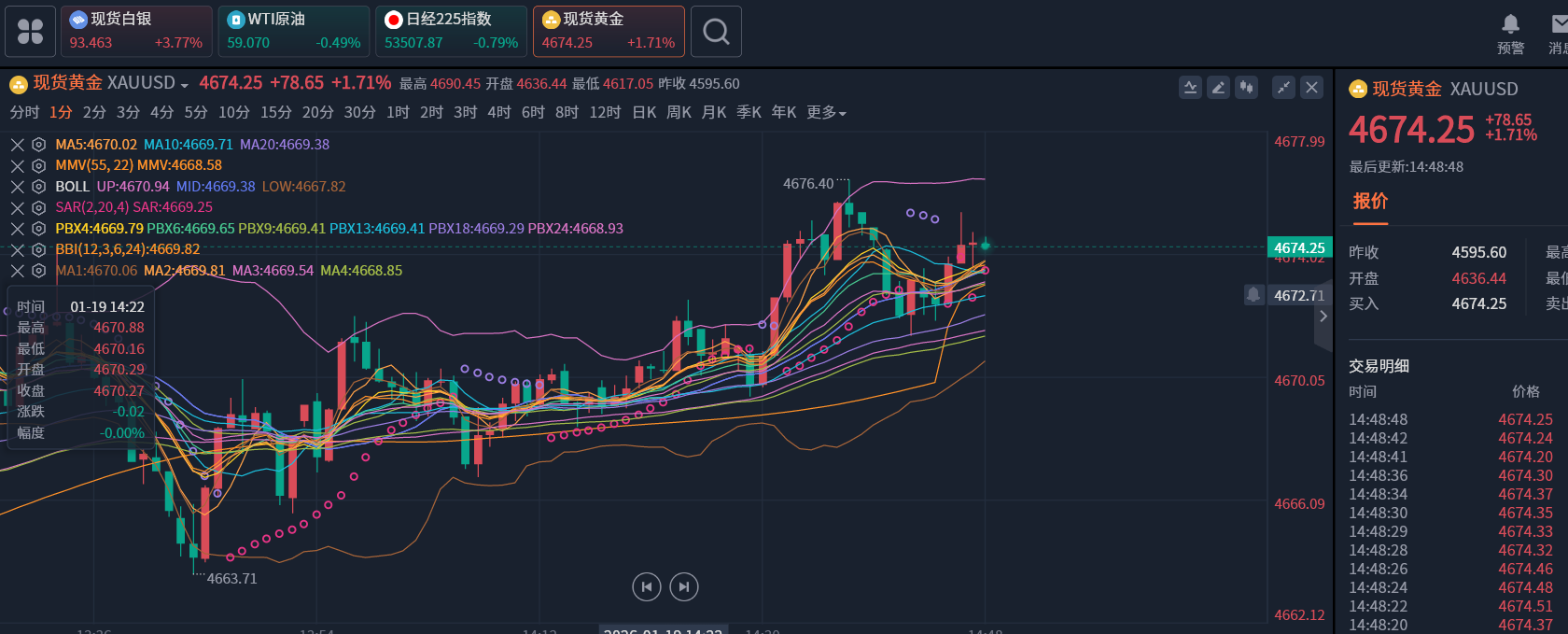
Task: Click the candlestick chart style icon
Action: 1246,88
